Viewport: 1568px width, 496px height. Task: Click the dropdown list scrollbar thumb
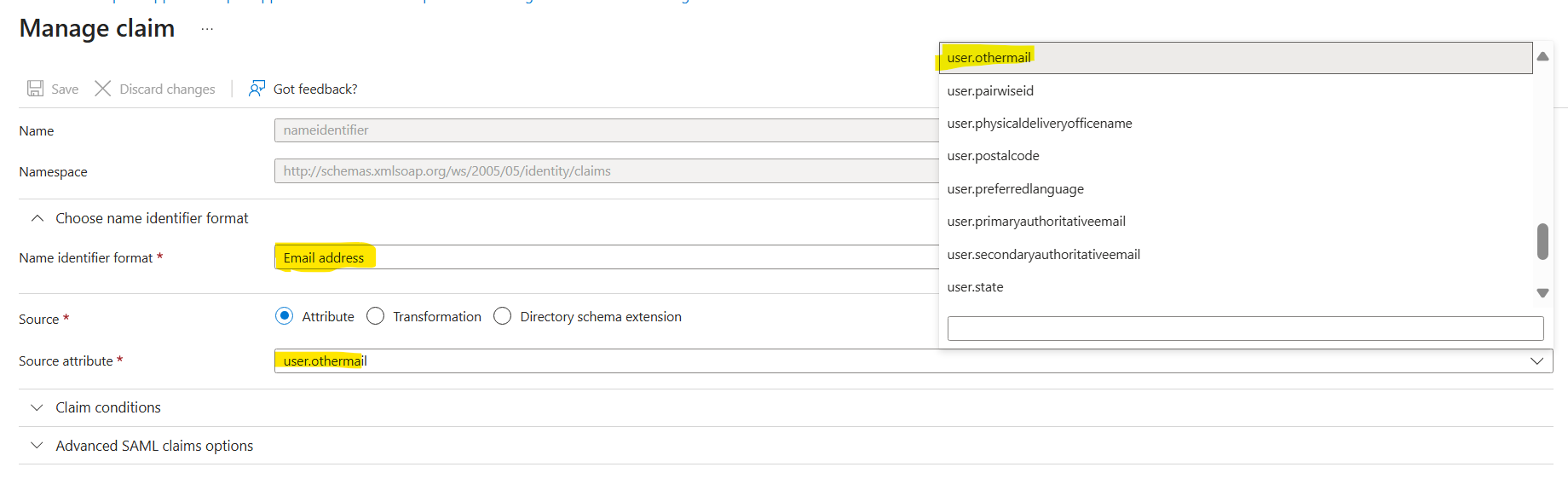1542,241
